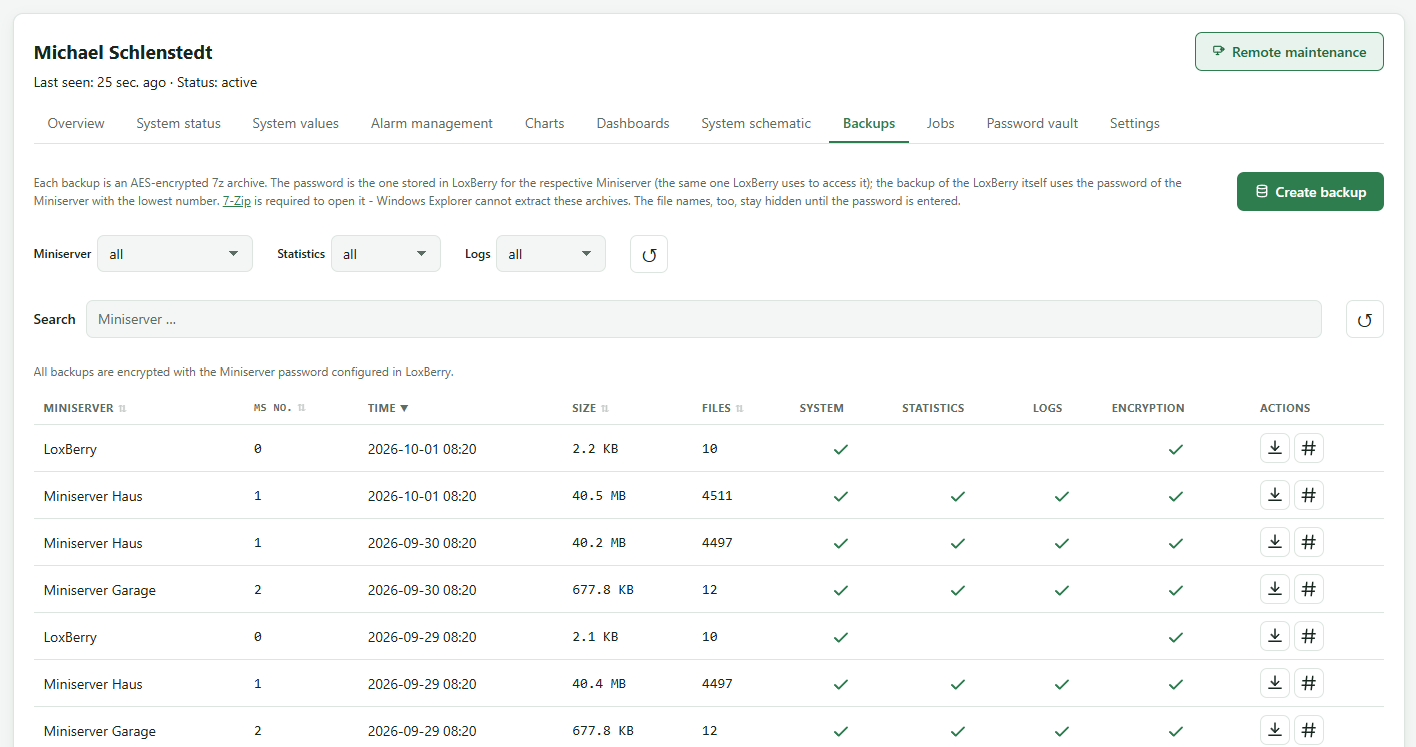Open the Dashboards tab
The height and width of the screenshot is (747, 1416).
(x=633, y=123)
